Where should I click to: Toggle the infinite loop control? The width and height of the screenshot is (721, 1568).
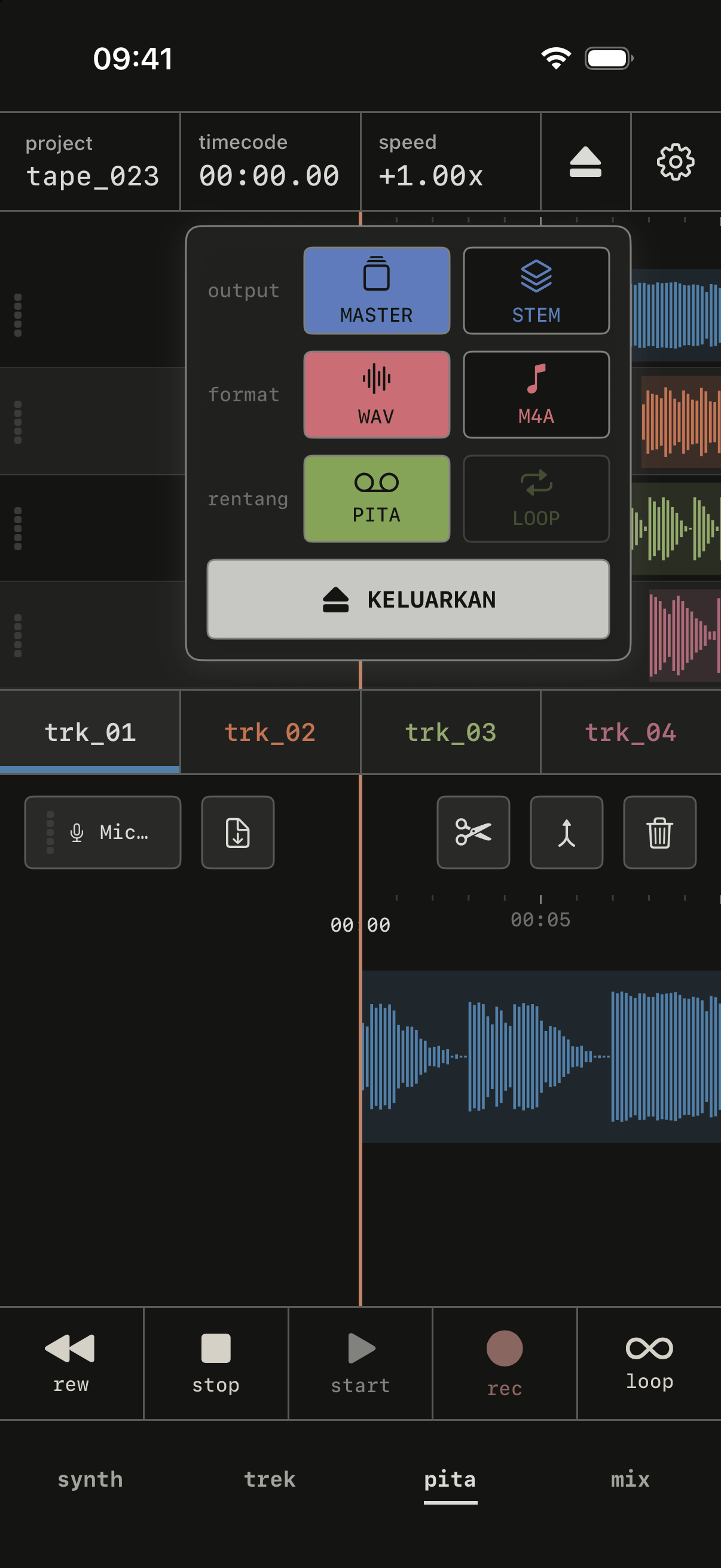point(649,1363)
